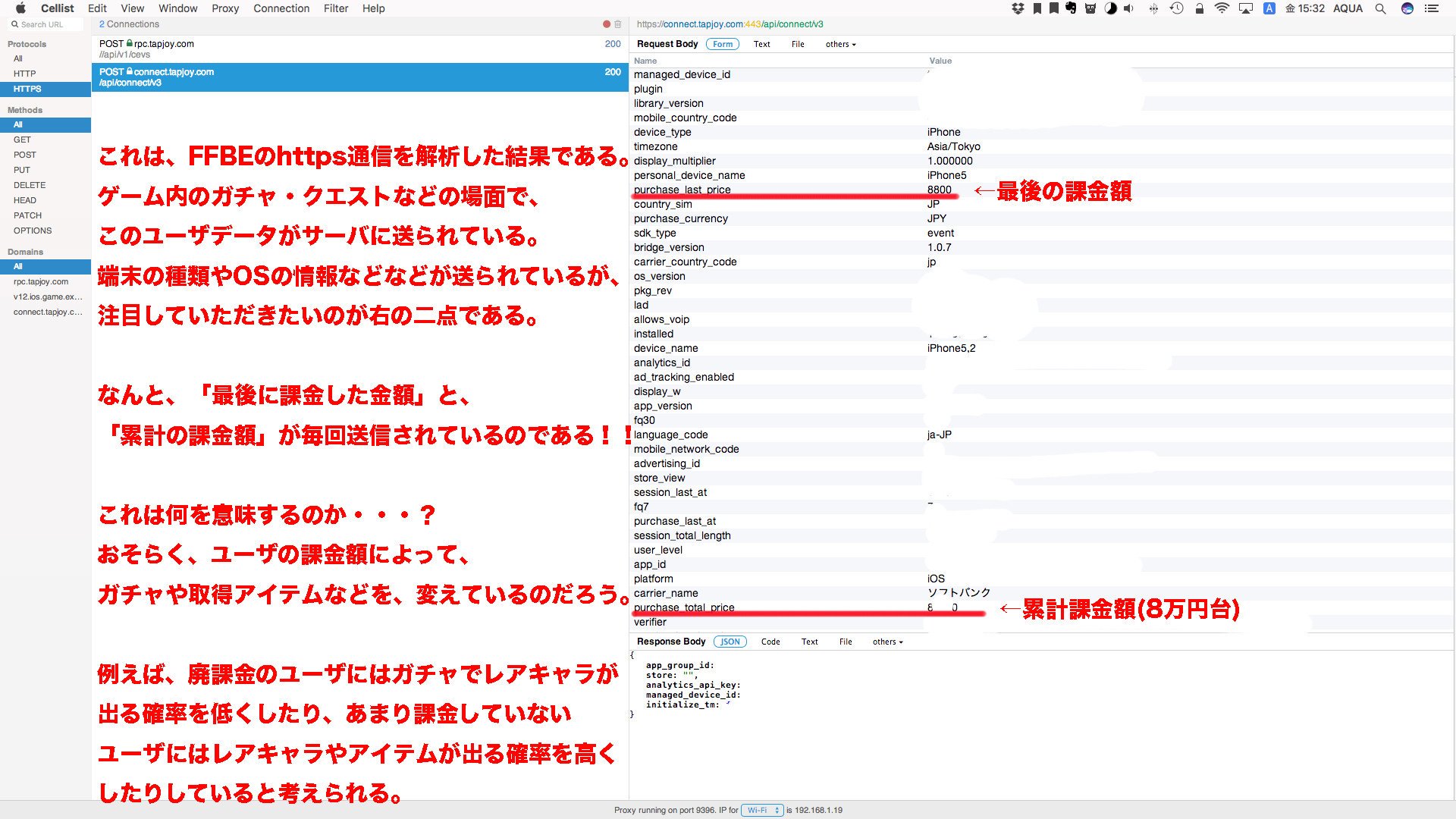Open the volume control in menu bar

click(x=1129, y=8)
